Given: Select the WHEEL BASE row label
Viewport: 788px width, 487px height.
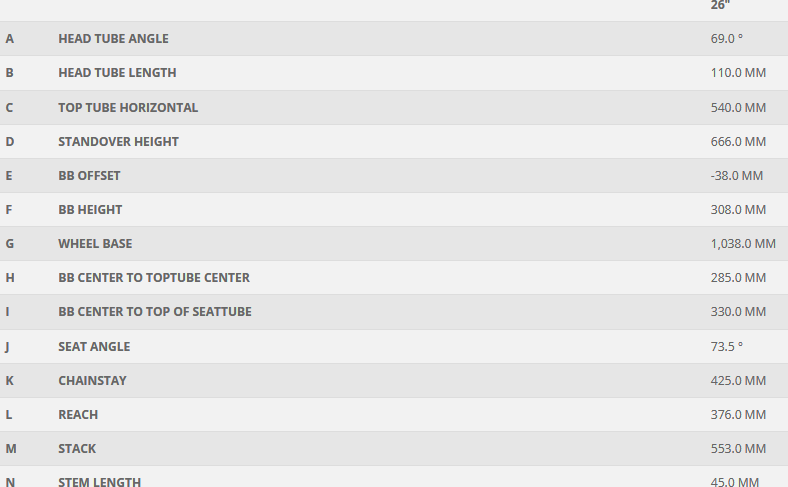Looking at the screenshot, I should pyautogui.click(x=95, y=244).
